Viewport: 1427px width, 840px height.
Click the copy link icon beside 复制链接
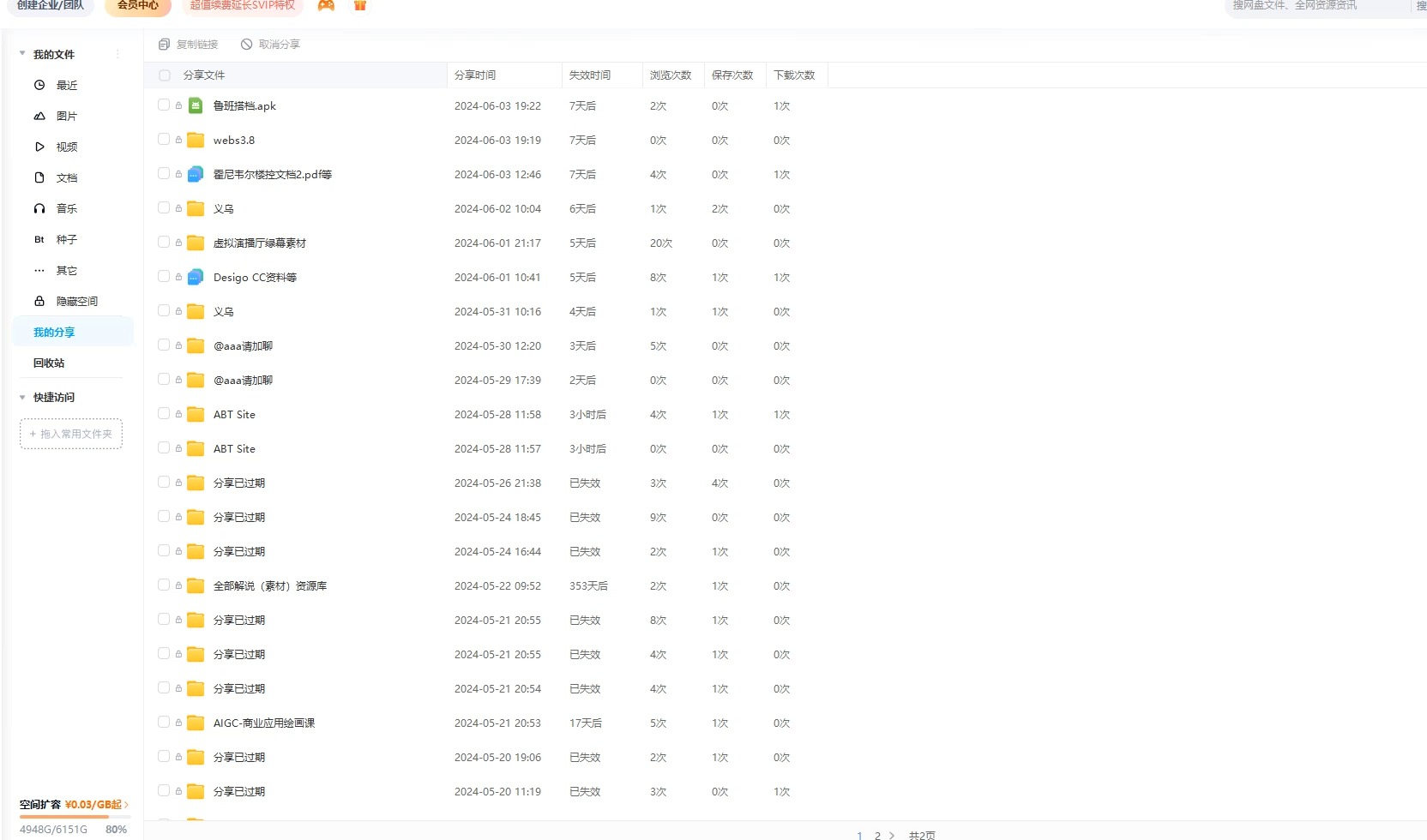[164, 44]
